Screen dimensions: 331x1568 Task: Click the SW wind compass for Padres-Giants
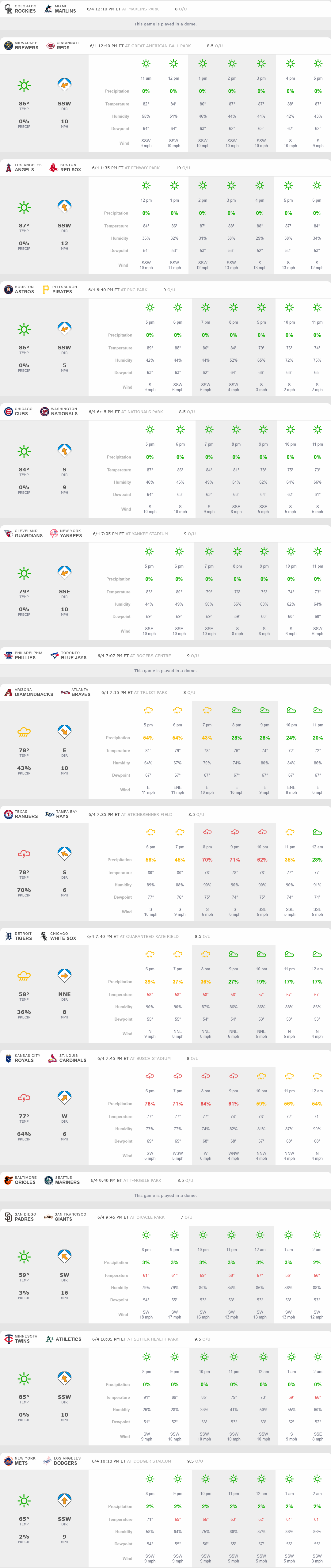(64, 1256)
